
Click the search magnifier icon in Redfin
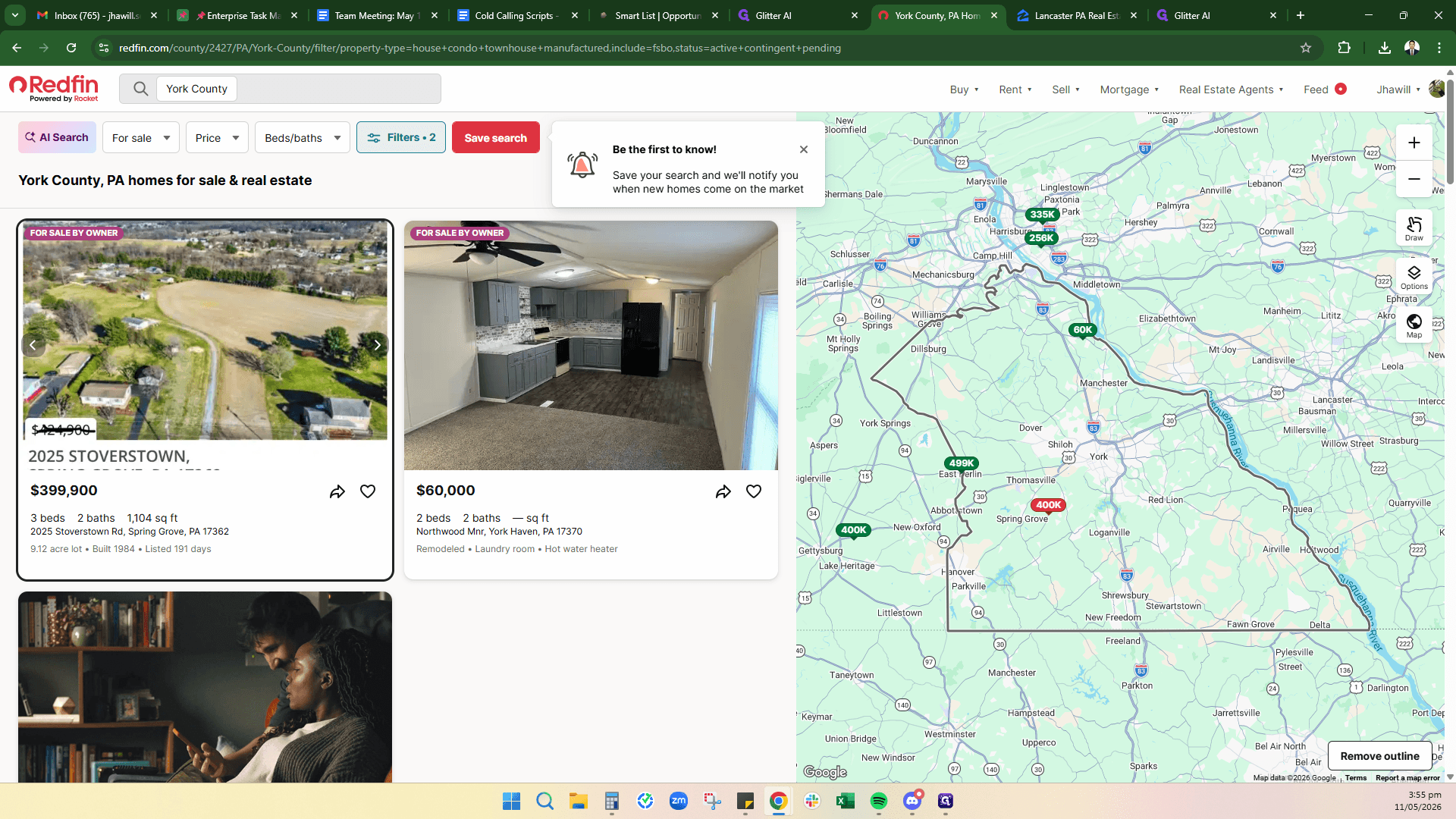(140, 89)
